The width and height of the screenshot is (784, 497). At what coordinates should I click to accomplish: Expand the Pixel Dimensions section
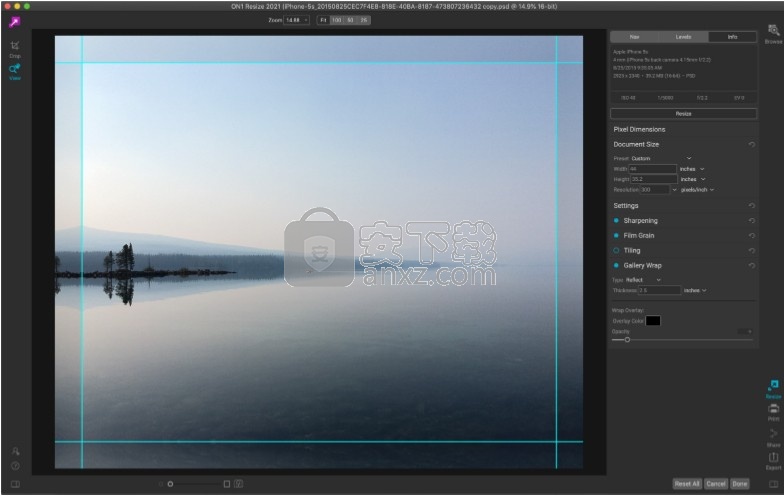click(639, 130)
